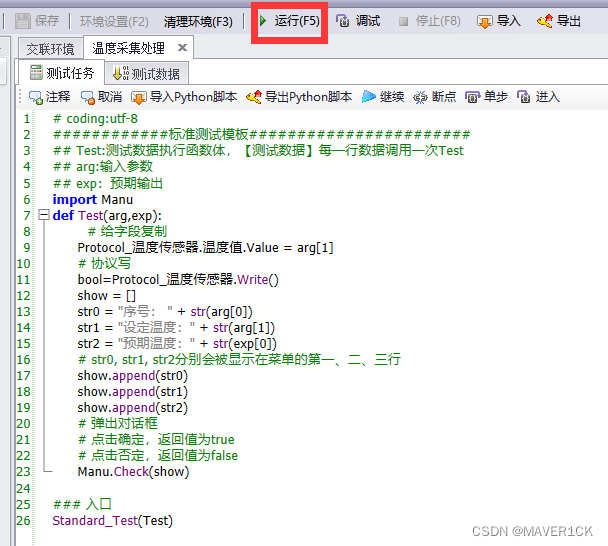
Task: Click the 'show = []' line
Action: (x=107, y=295)
